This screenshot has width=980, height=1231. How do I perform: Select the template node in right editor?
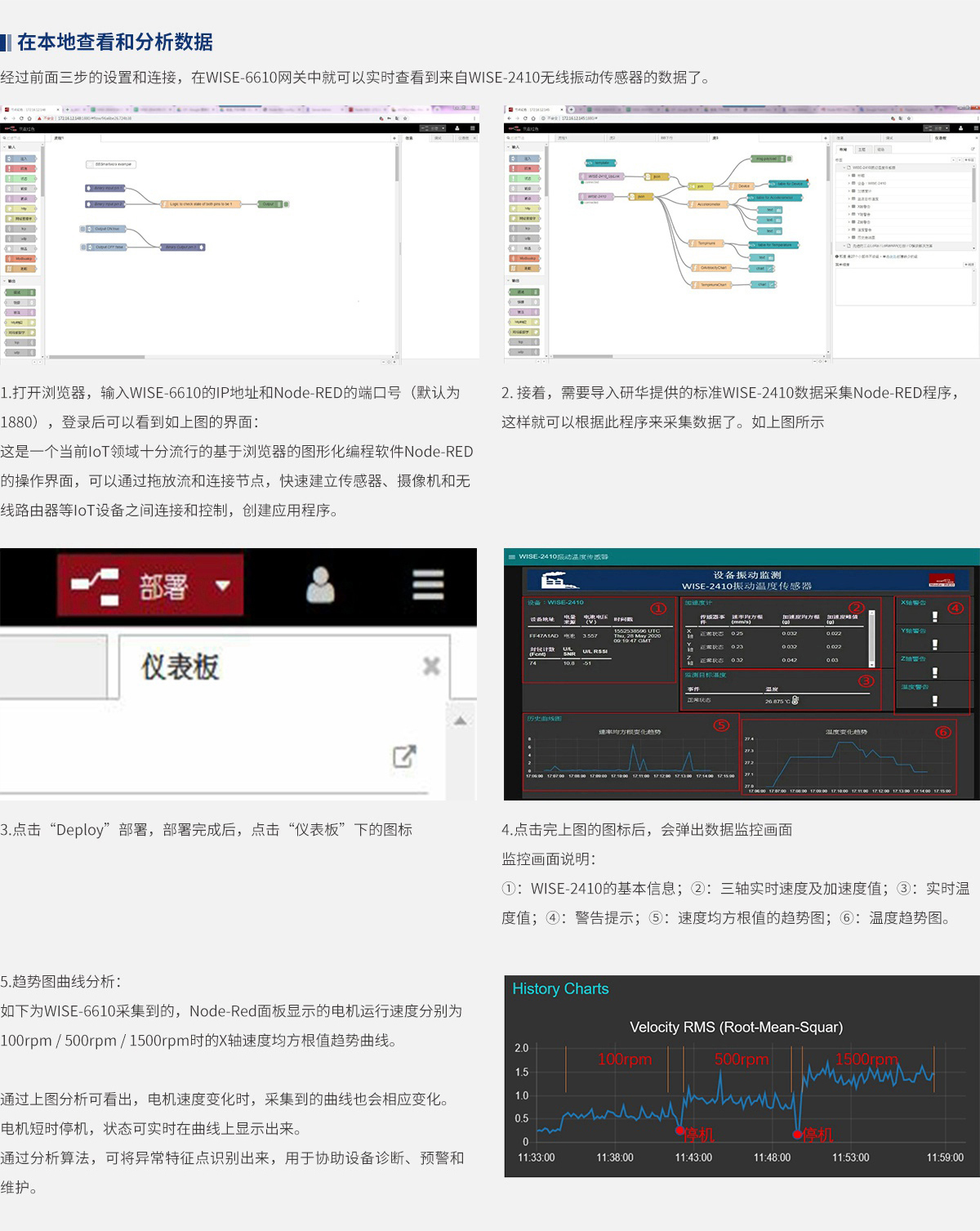[x=600, y=163]
